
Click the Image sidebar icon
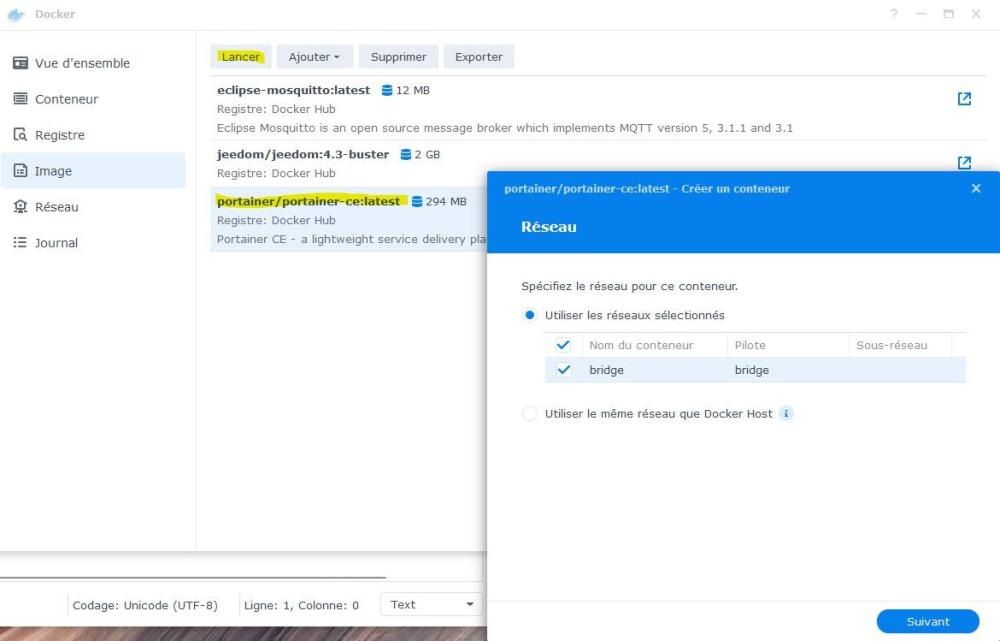pos(20,170)
